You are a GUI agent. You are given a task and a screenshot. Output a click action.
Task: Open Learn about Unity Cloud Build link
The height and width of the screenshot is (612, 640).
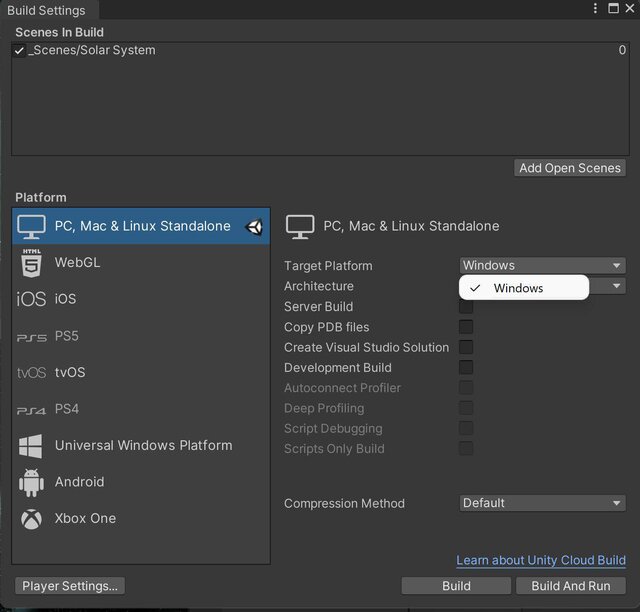tap(541, 561)
